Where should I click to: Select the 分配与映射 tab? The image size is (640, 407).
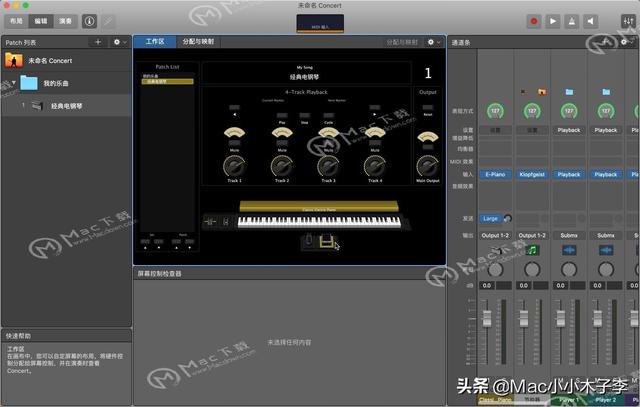tap(198, 42)
